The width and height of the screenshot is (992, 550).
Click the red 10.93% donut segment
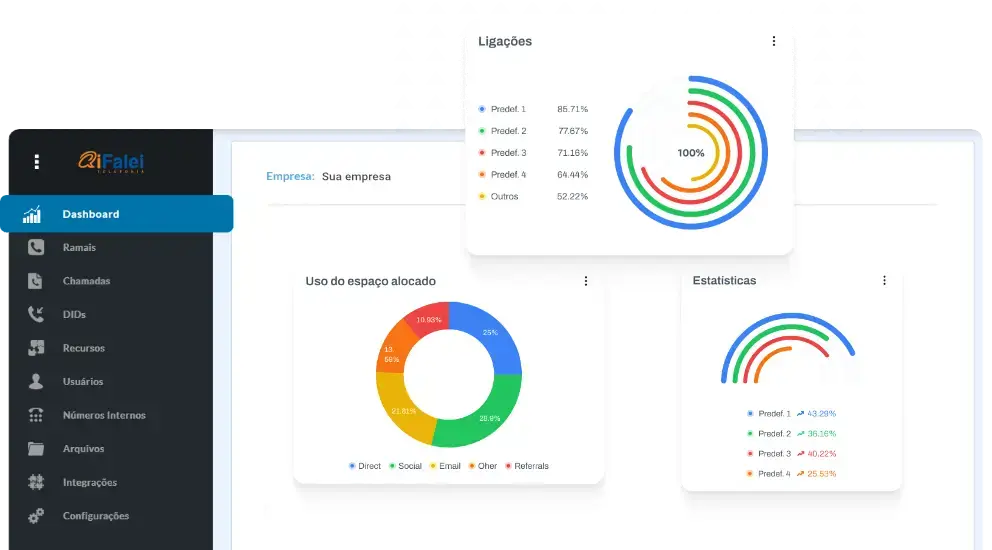coord(429,320)
